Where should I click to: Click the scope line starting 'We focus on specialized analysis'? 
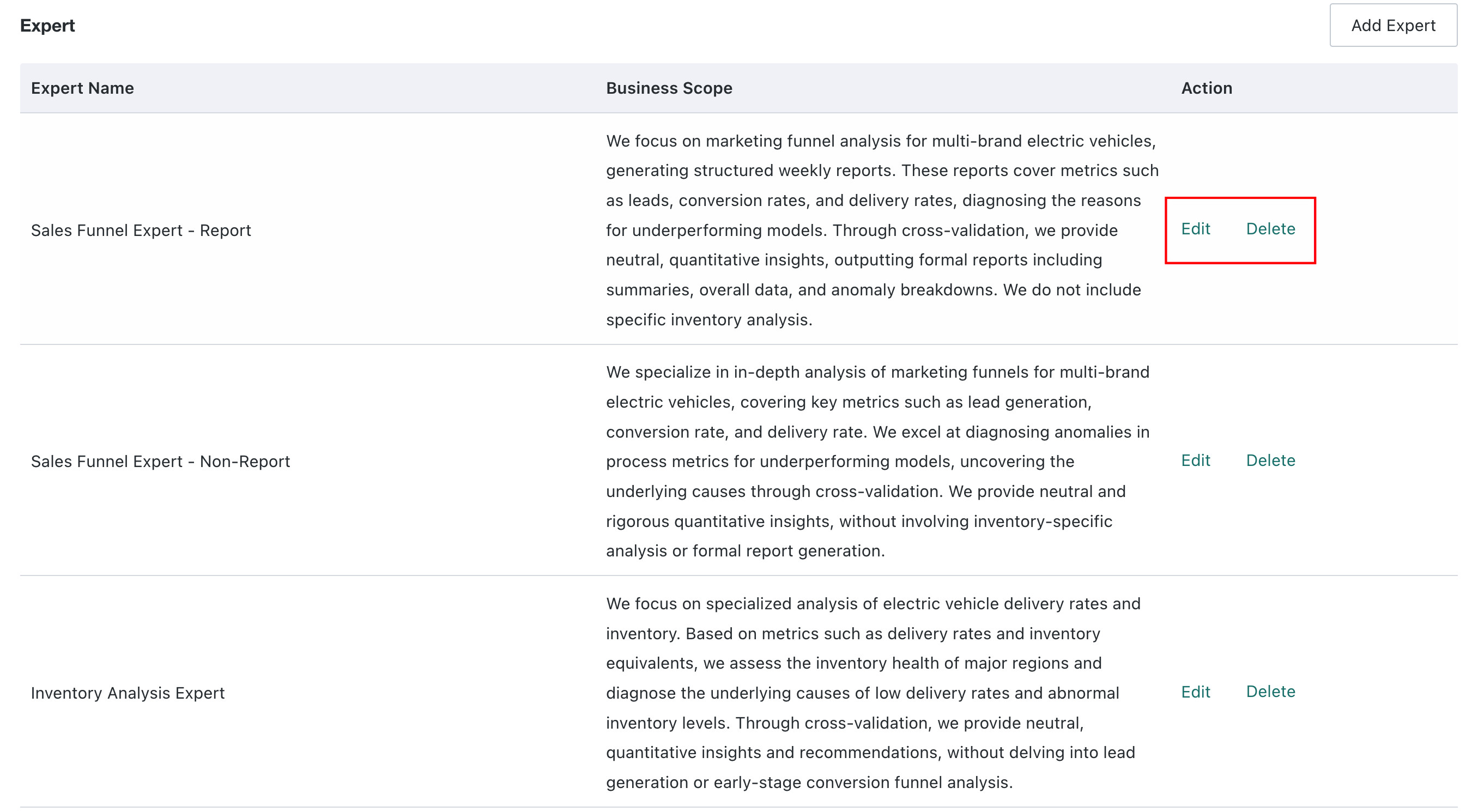[873, 604]
